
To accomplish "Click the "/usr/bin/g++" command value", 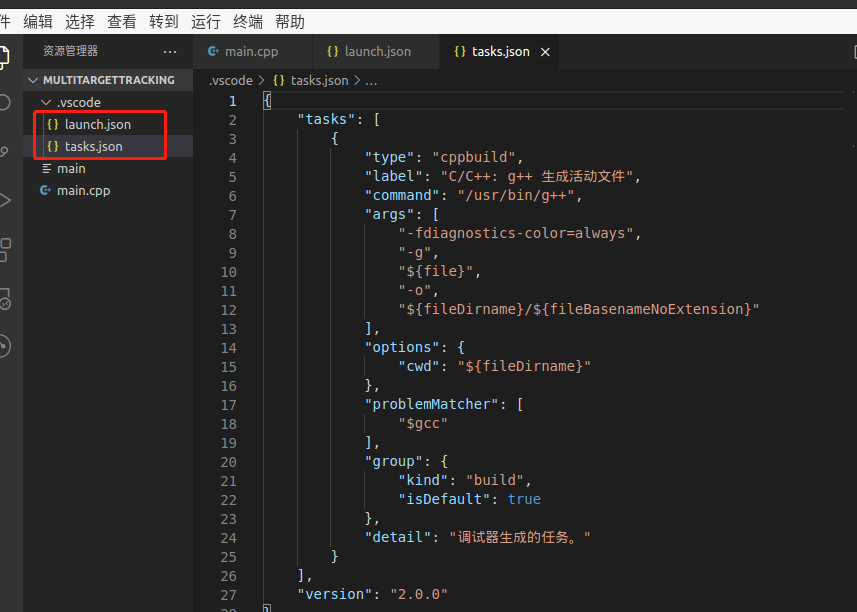I will tap(516, 196).
